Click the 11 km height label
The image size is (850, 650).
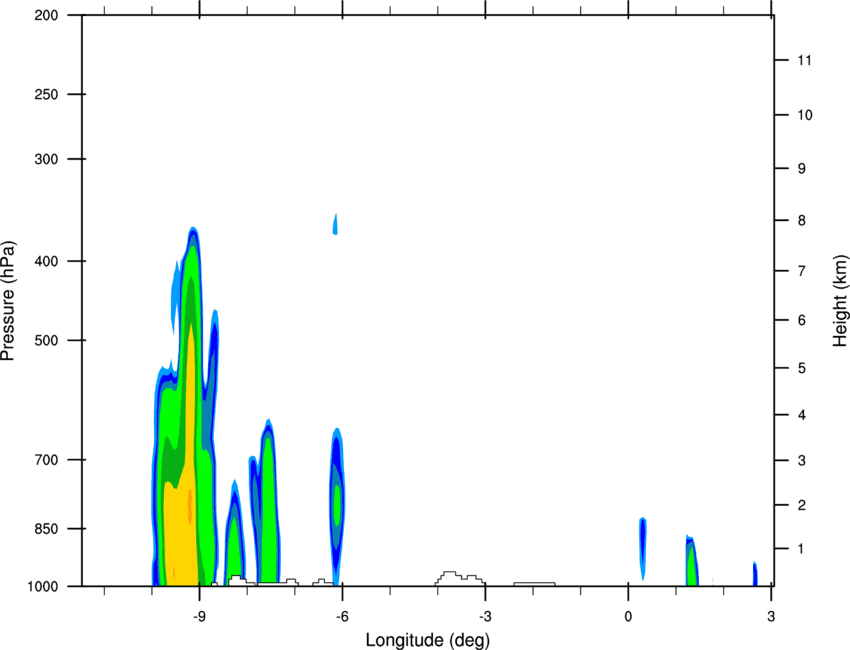tap(805, 60)
